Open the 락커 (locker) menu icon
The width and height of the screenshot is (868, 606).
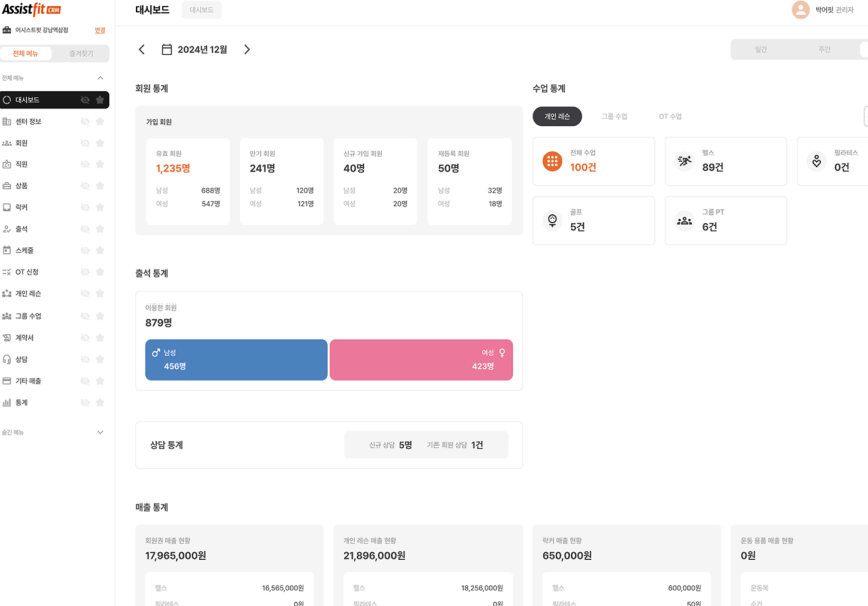[x=7, y=208]
